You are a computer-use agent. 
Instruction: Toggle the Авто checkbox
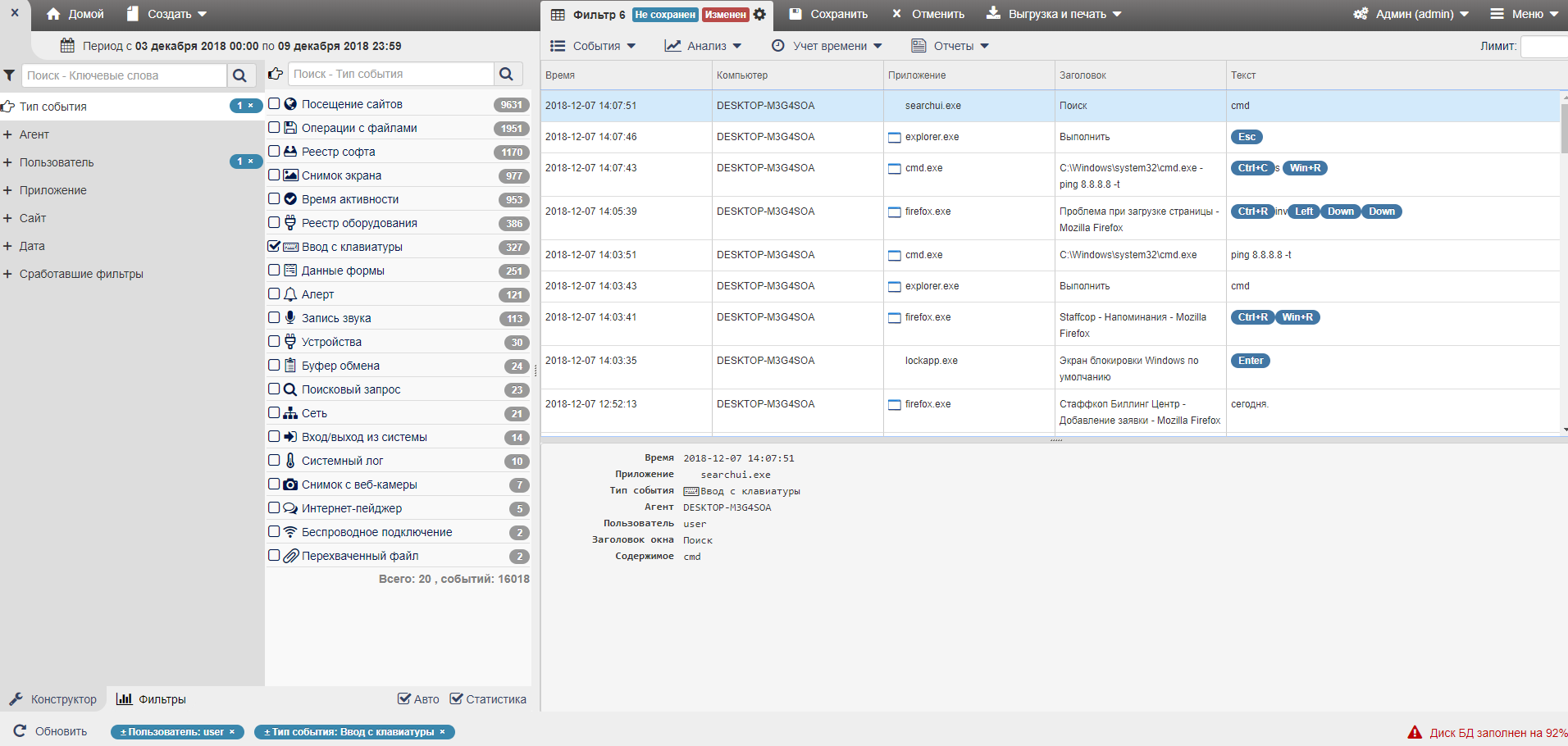coord(403,699)
